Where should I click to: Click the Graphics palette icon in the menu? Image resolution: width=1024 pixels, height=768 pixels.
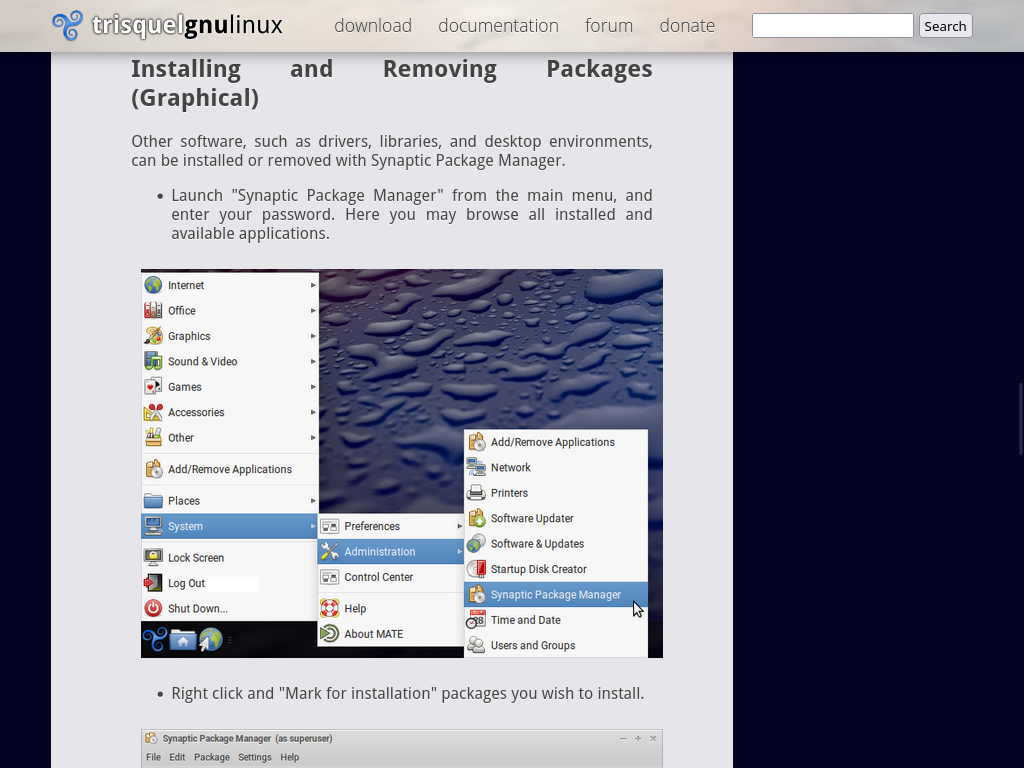153,336
